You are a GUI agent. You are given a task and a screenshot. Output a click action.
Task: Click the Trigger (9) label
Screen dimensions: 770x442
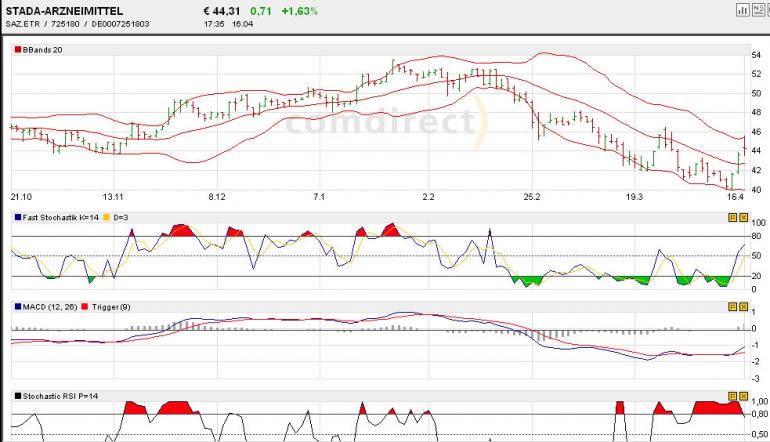(x=111, y=307)
